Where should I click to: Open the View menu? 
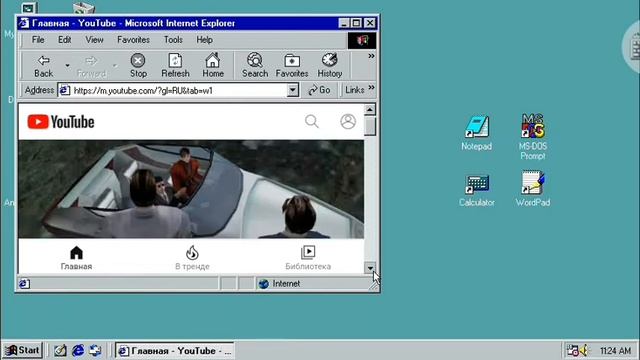(94, 40)
